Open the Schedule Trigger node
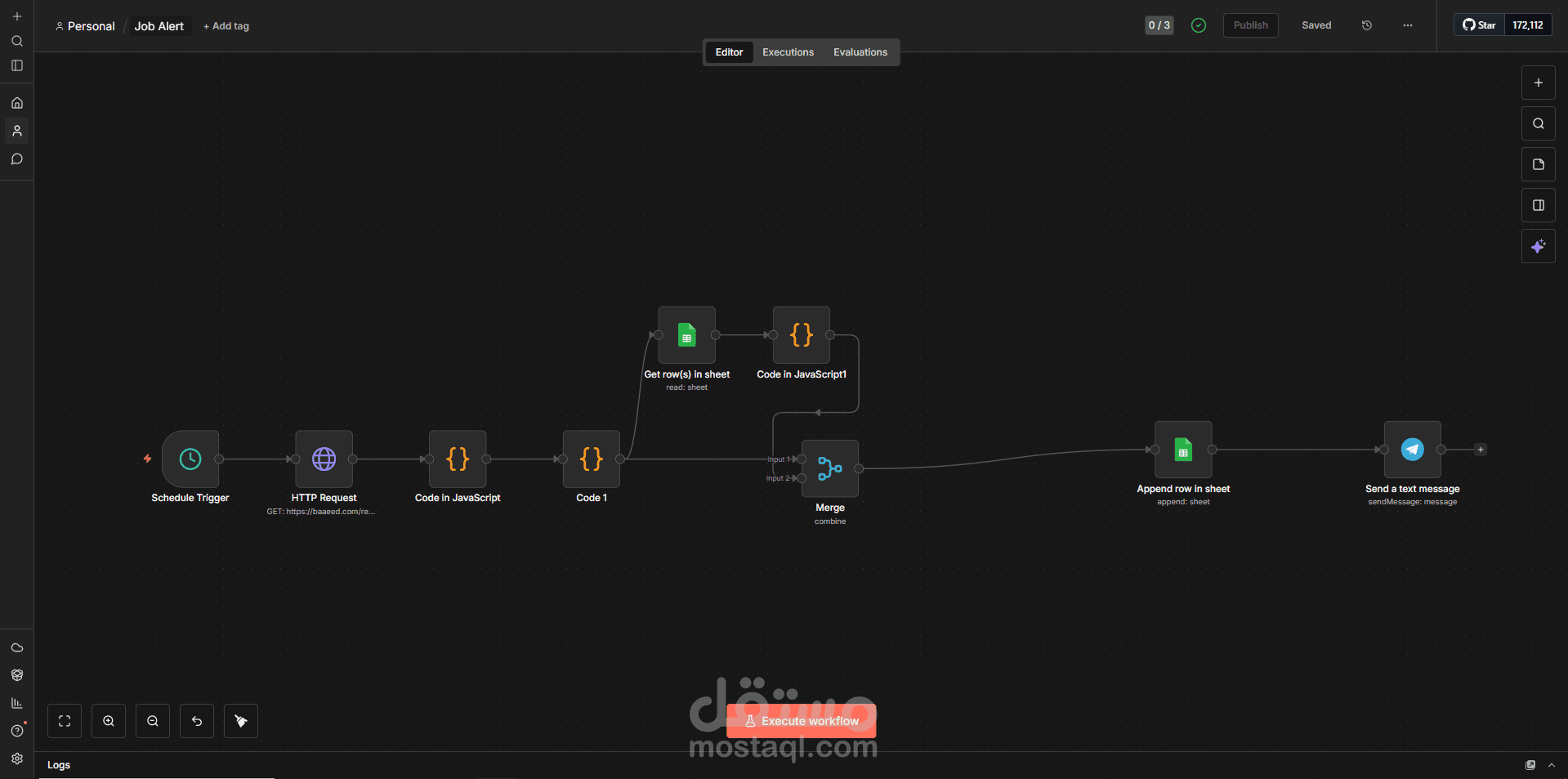This screenshot has height=779, width=1568. 190,459
